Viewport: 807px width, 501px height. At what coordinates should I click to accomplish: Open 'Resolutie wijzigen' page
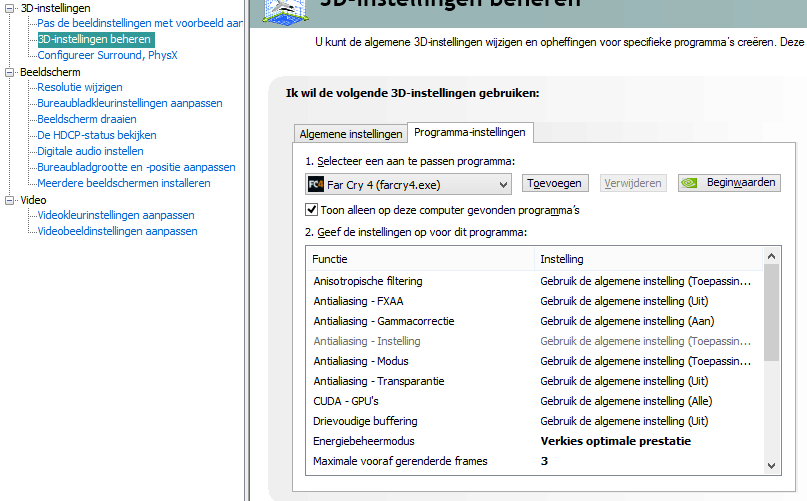[80, 87]
